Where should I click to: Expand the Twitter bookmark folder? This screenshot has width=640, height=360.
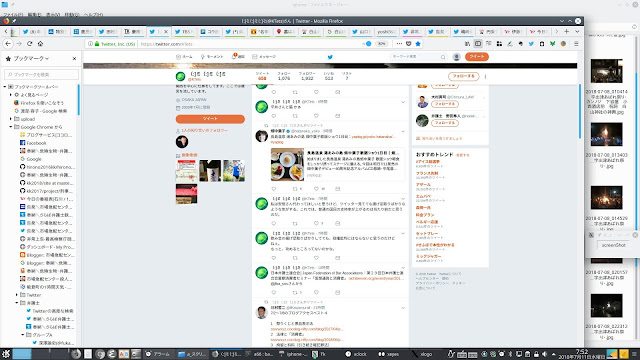click(x=17, y=295)
